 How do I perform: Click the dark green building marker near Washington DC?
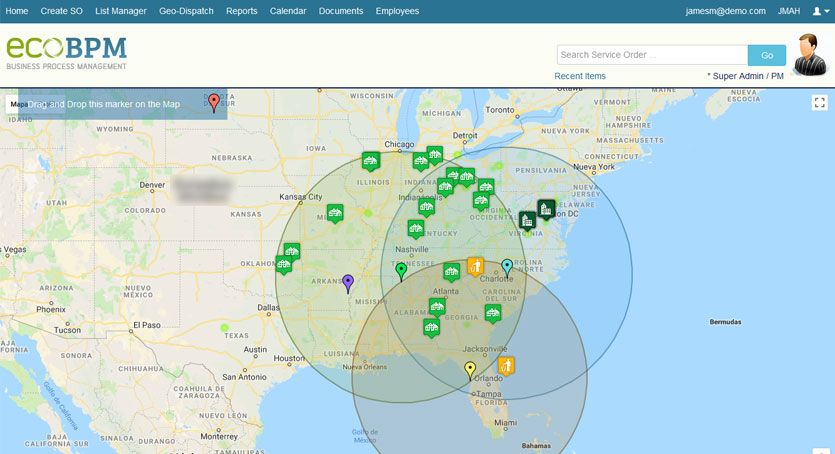(x=546, y=210)
